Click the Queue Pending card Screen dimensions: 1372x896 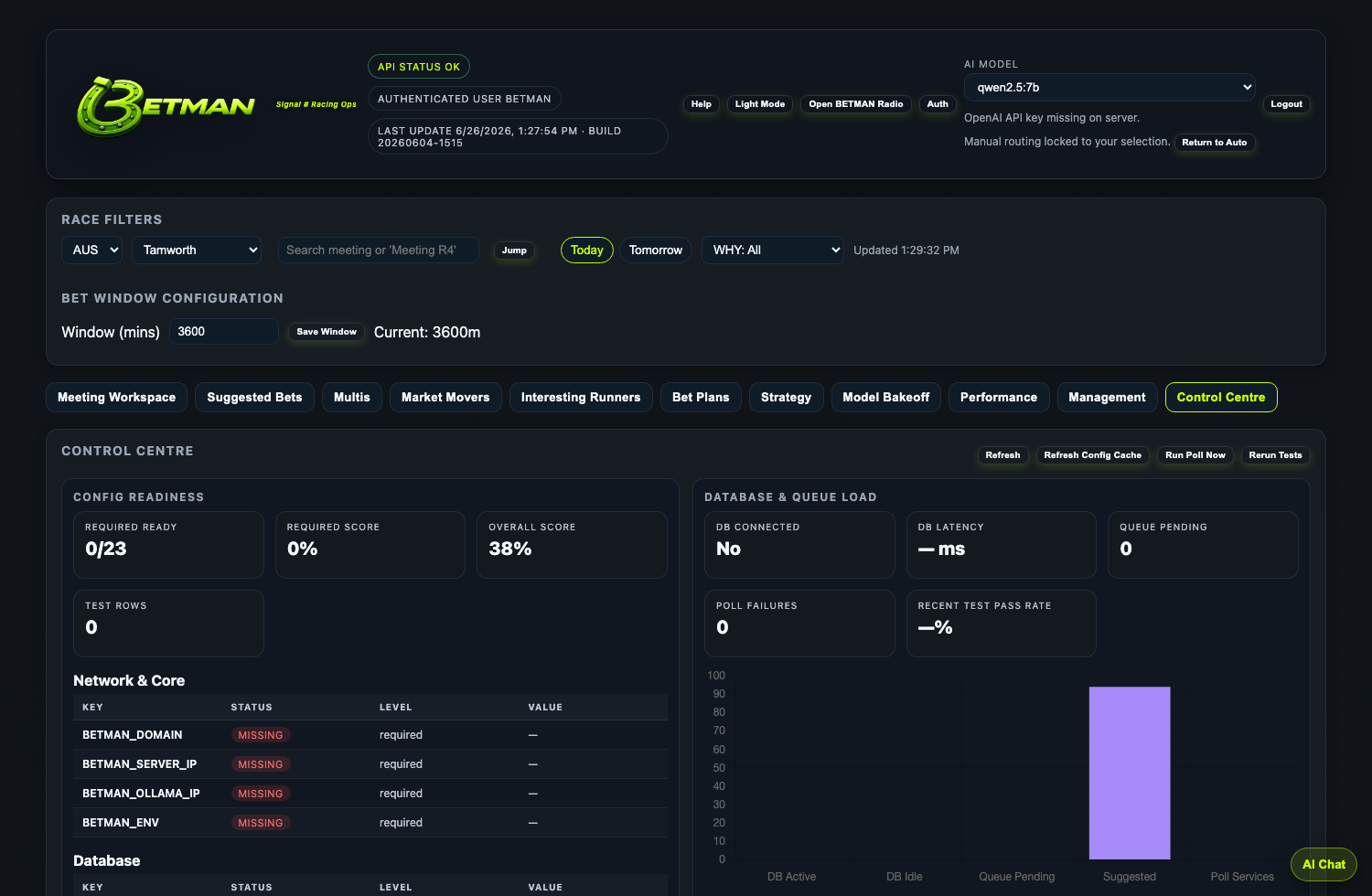point(1203,545)
